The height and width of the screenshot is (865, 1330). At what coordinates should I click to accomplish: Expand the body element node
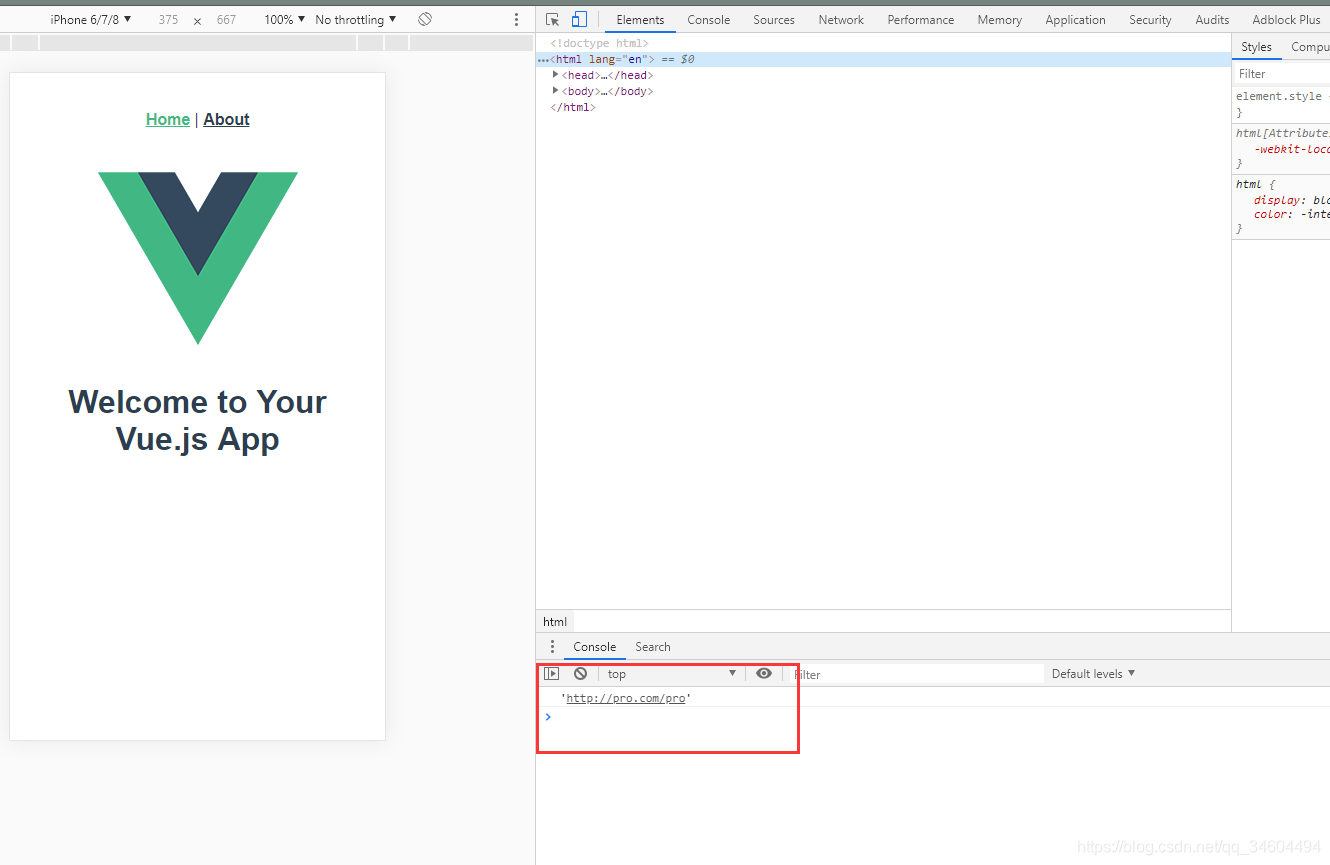coord(556,91)
